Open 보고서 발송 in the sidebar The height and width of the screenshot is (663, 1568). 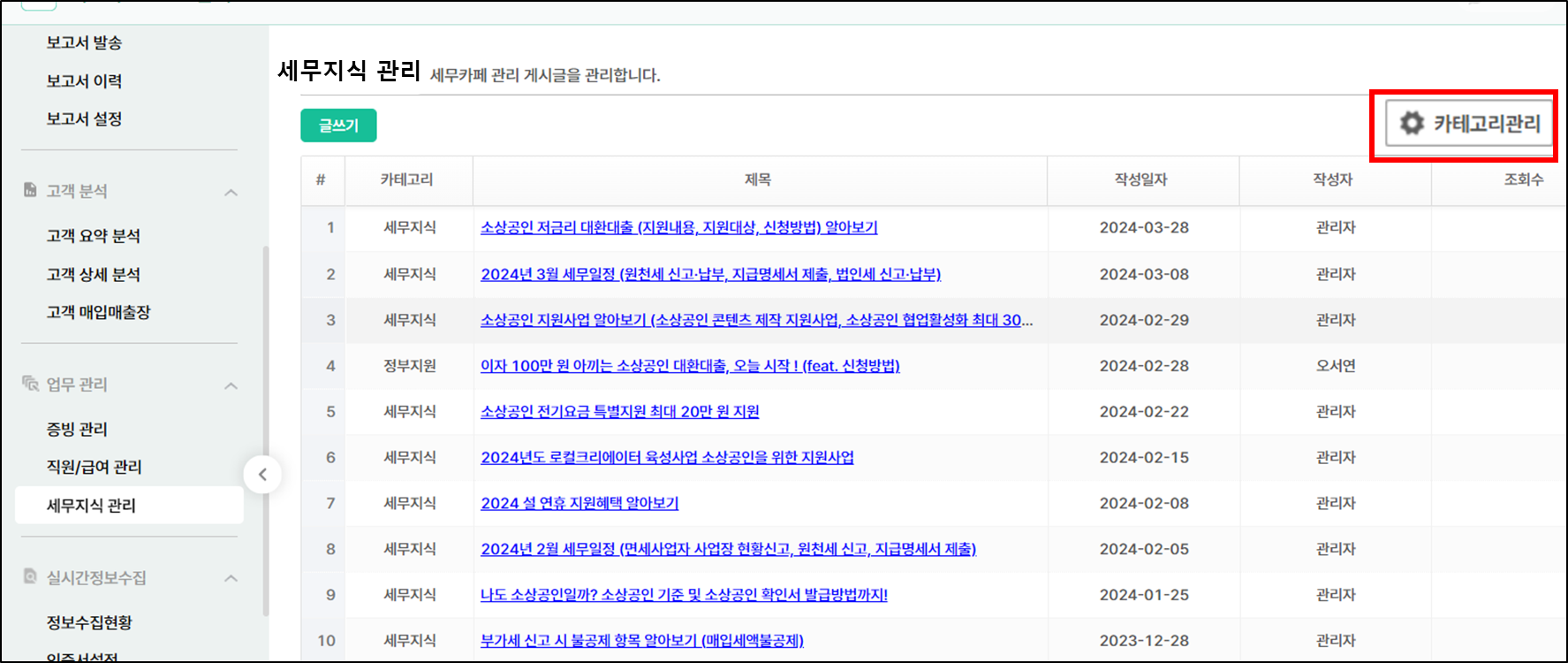[84, 42]
